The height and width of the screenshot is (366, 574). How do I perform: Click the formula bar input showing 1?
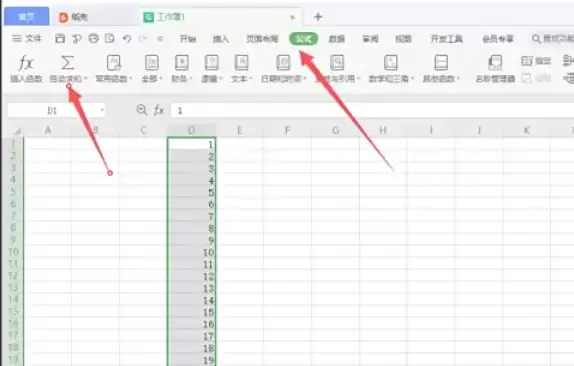(x=372, y=110)
